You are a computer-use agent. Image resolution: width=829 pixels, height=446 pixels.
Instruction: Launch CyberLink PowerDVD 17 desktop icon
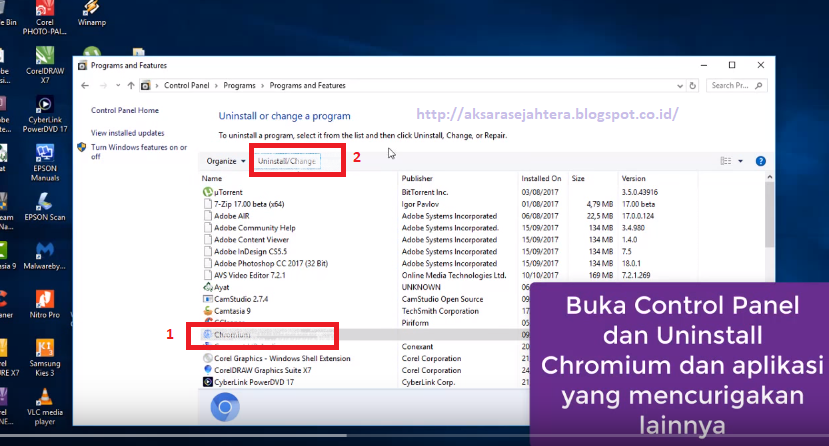point(45,114)
